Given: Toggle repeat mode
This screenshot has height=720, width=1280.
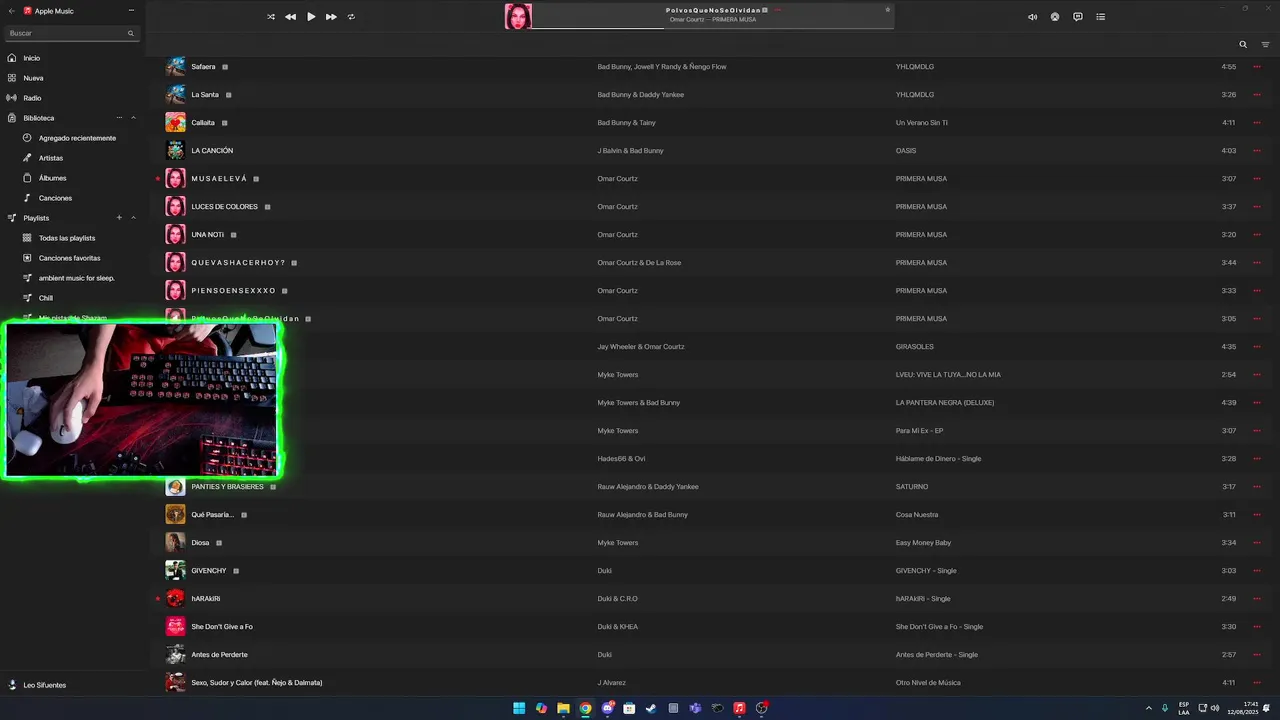Looking at the screenshot, I should 351,17.
